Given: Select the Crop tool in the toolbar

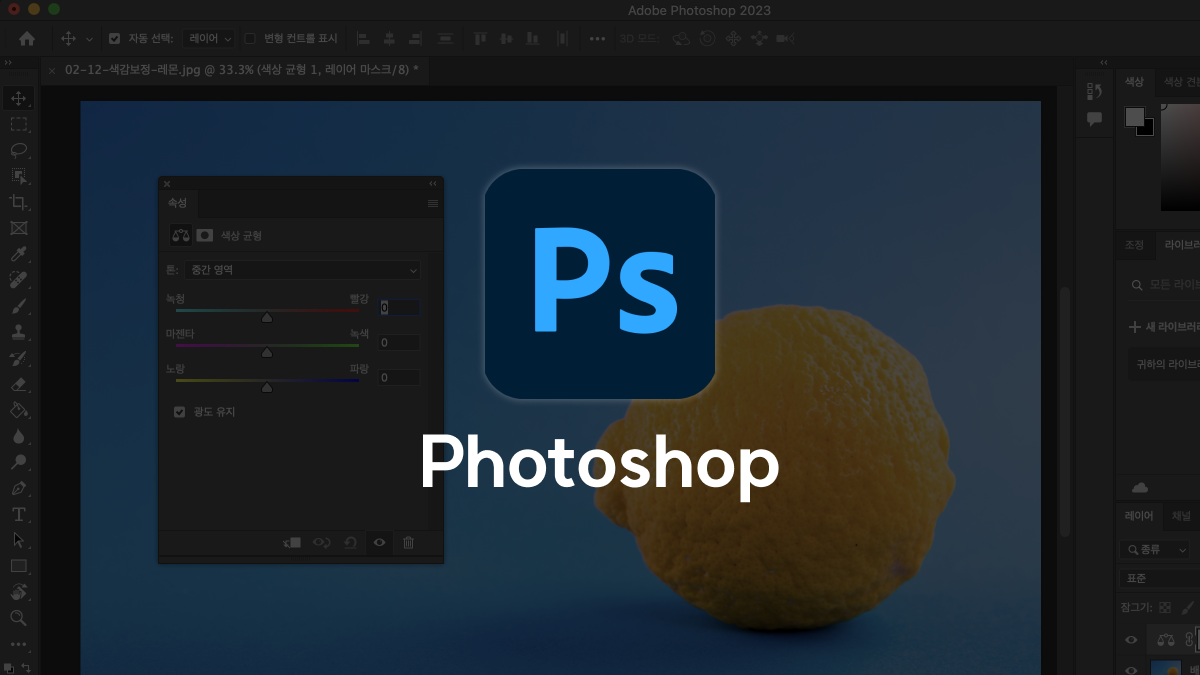Looking at the screenshot, I should pos(18,202).
